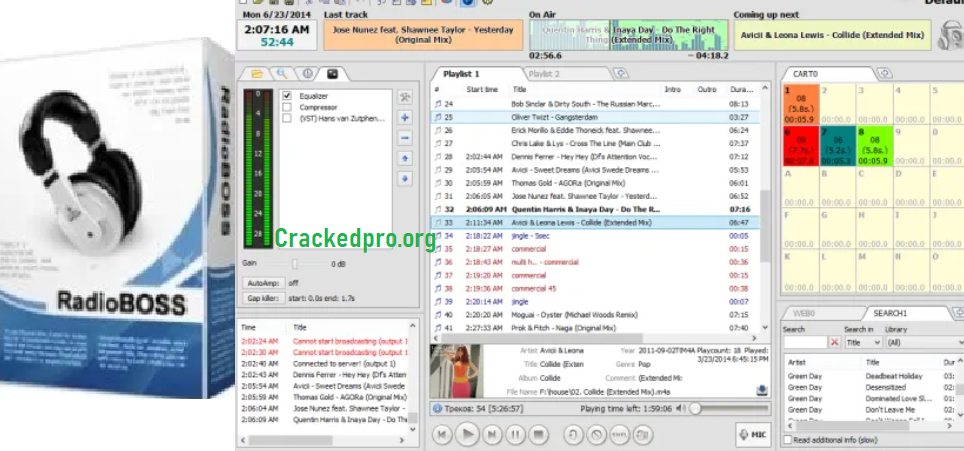
Task: Clear search with red X
Action: (834, 342)
